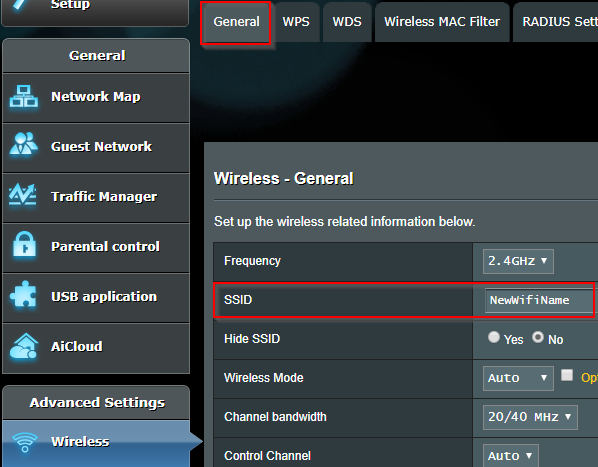Click the General section header in sidebar

tap(96, 56)
